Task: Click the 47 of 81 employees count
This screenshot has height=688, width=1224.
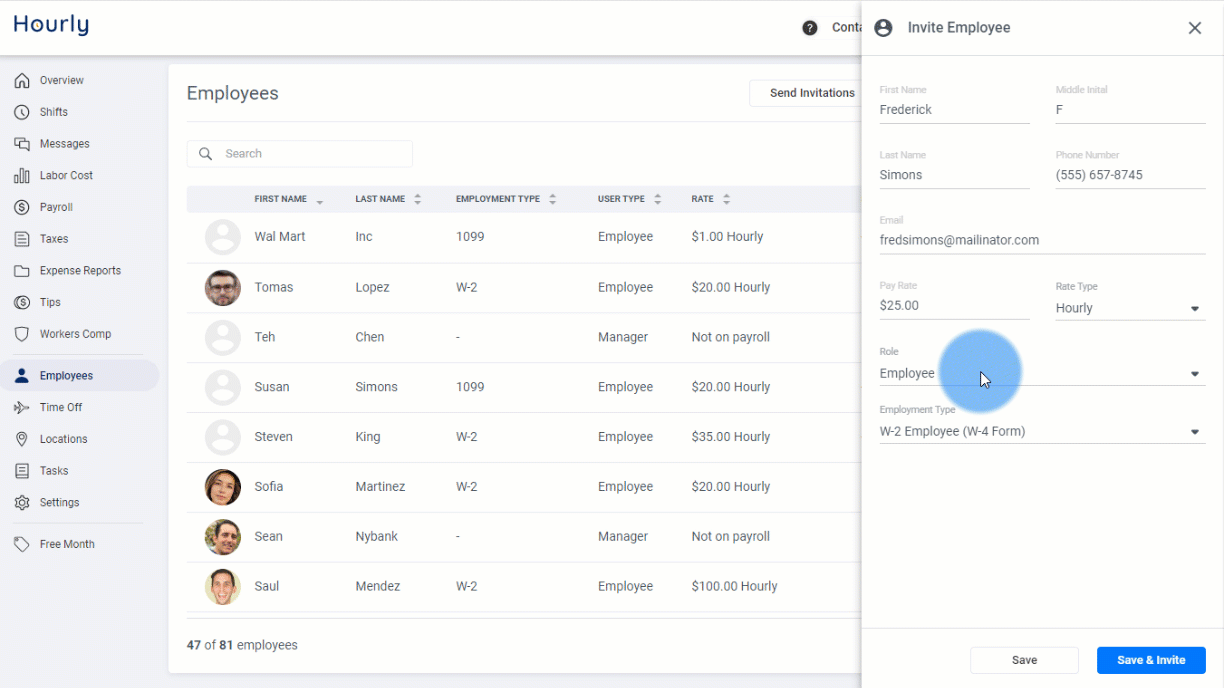Action: pos(242,645)
